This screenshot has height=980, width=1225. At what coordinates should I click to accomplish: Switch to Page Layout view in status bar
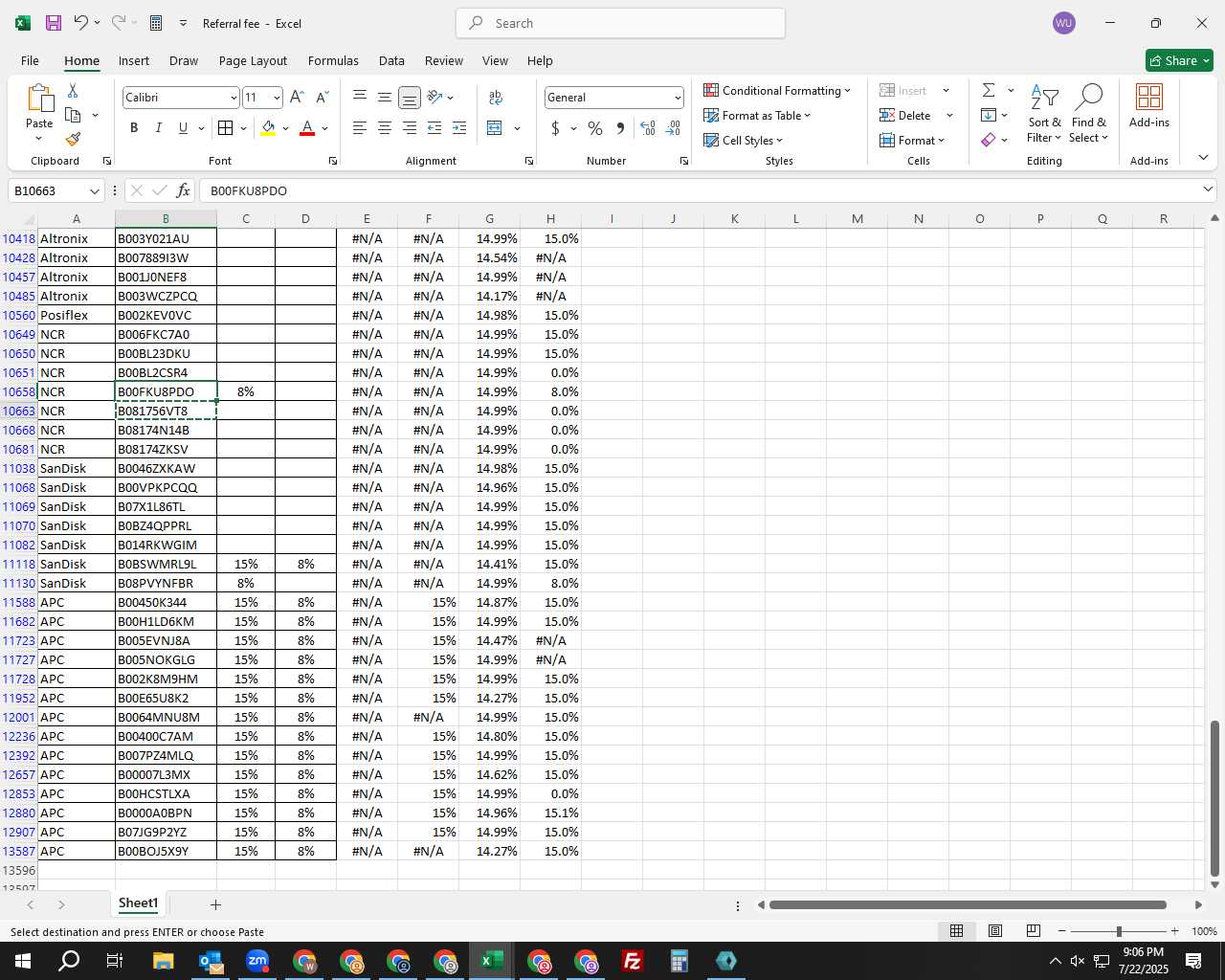995,931
